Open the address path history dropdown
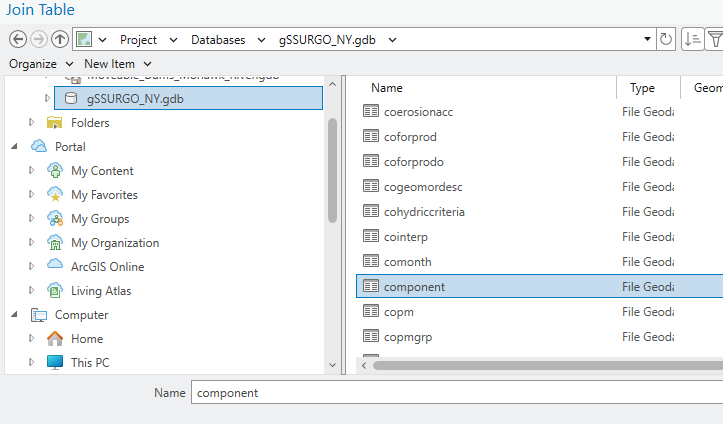Screen dimensions: 723x424 click(x=648, y=39)
